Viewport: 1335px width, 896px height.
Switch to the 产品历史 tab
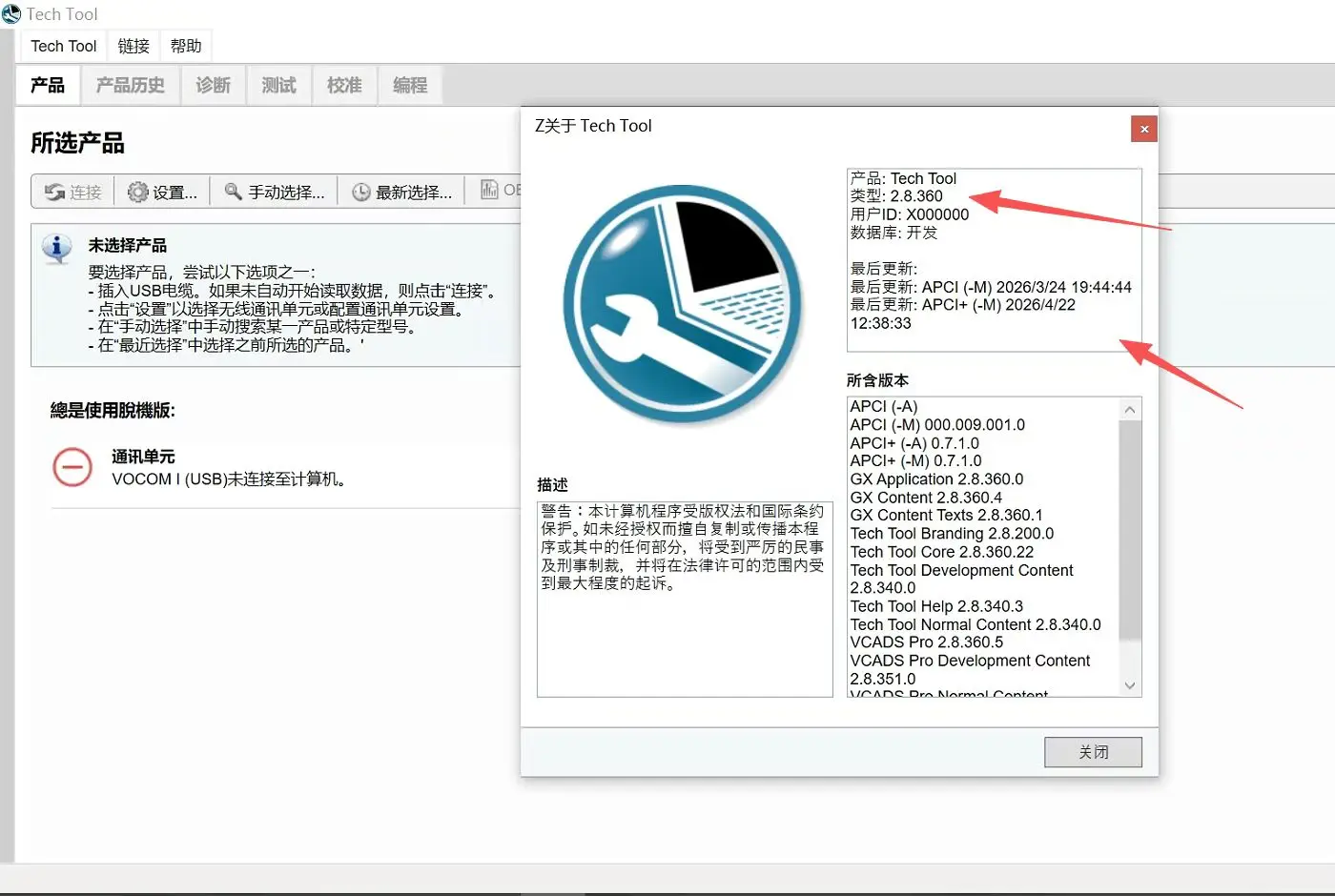(x=131, y=85)
